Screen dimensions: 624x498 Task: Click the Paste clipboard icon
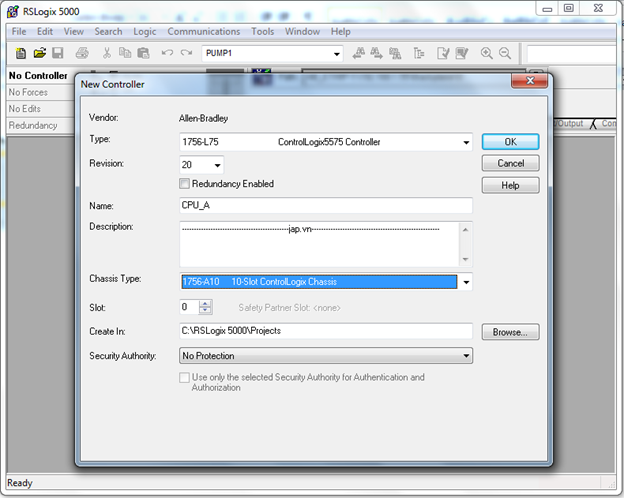pyautogui.click(x=143, y=53)
